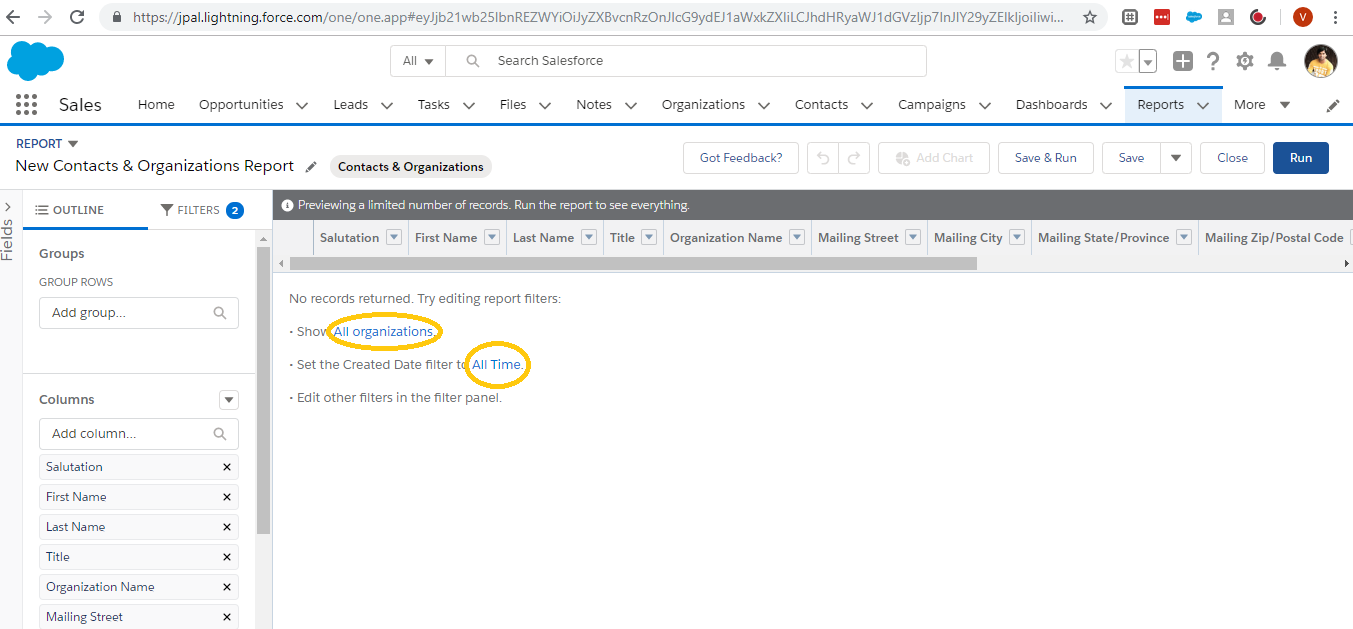Open the Opportunities tab dropdown chevron
Viewport: 1353px width, 629px height.
301,105
